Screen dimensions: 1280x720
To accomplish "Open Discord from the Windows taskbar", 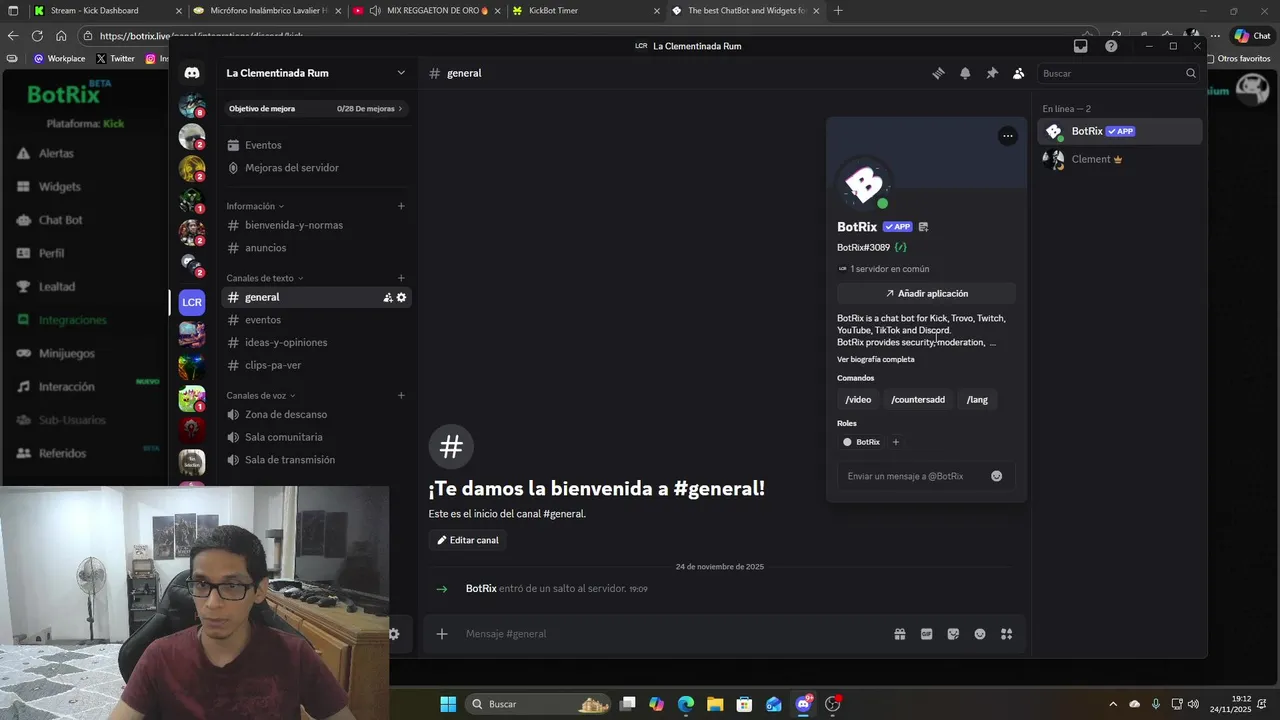I will point(803,704).
